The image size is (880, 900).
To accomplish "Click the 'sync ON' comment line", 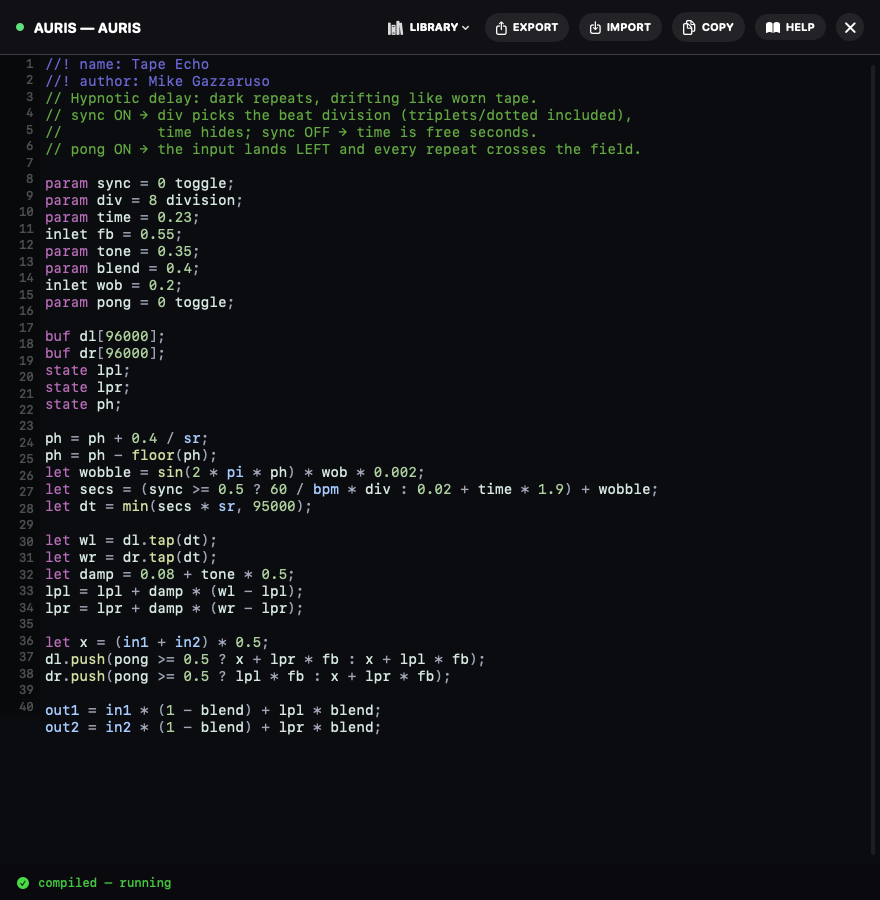I will [339, 115].
